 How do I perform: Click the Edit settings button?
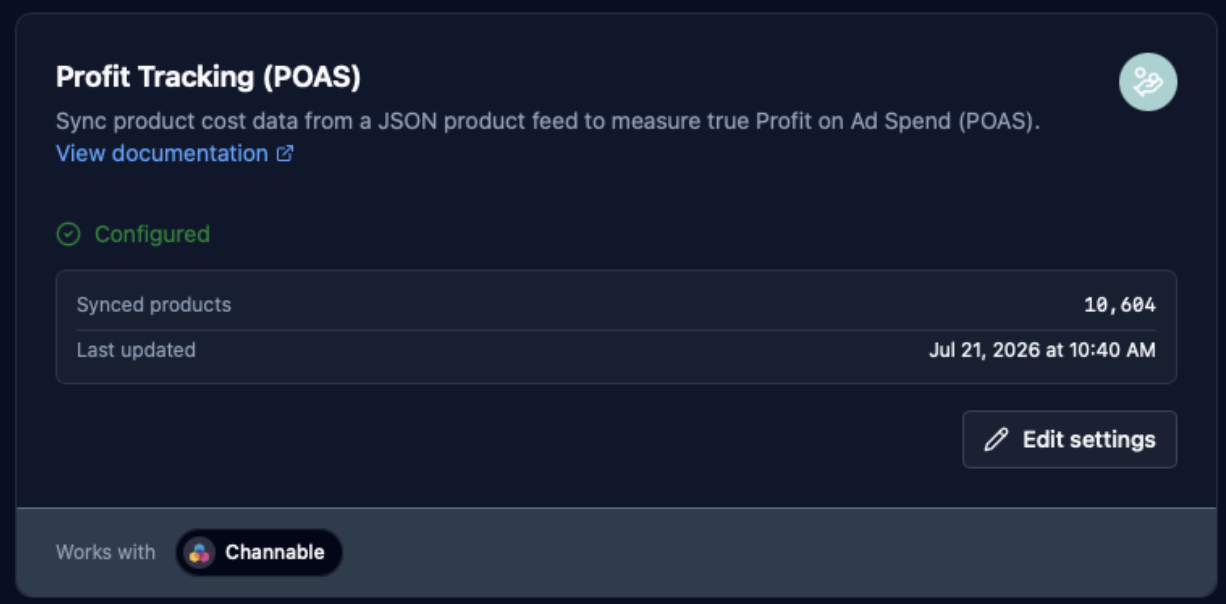point(1069,439)
